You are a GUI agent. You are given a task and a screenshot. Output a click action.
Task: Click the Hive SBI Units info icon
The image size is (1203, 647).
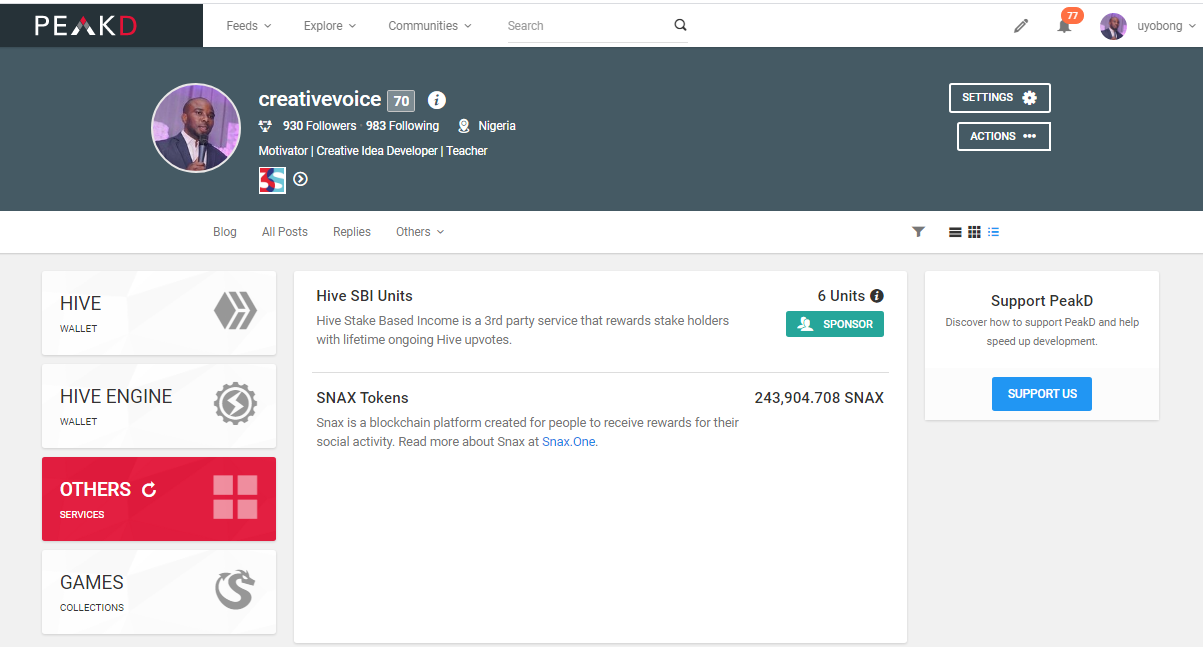tap(877, 296)
